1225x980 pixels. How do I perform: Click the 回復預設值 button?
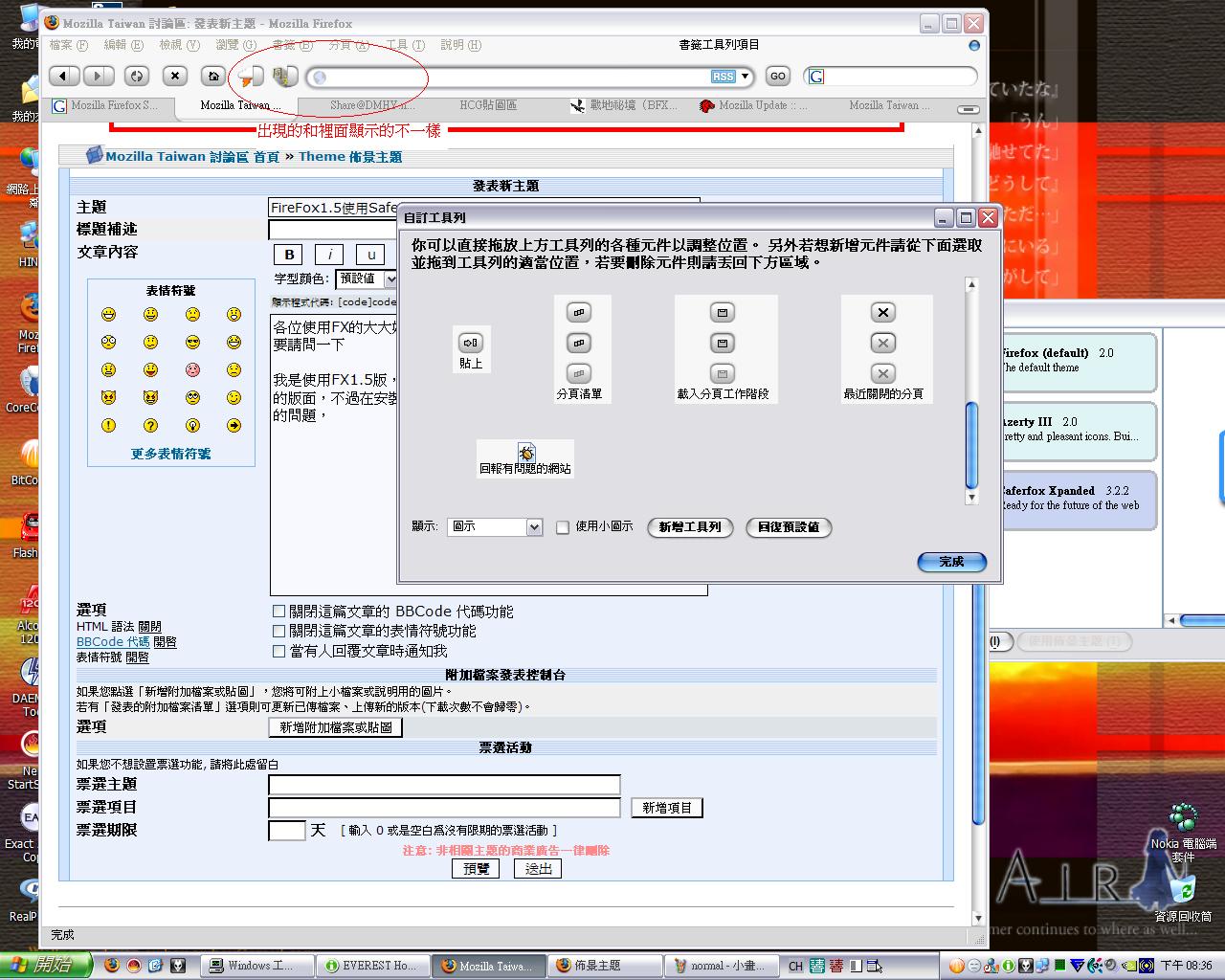click(788, 527)
